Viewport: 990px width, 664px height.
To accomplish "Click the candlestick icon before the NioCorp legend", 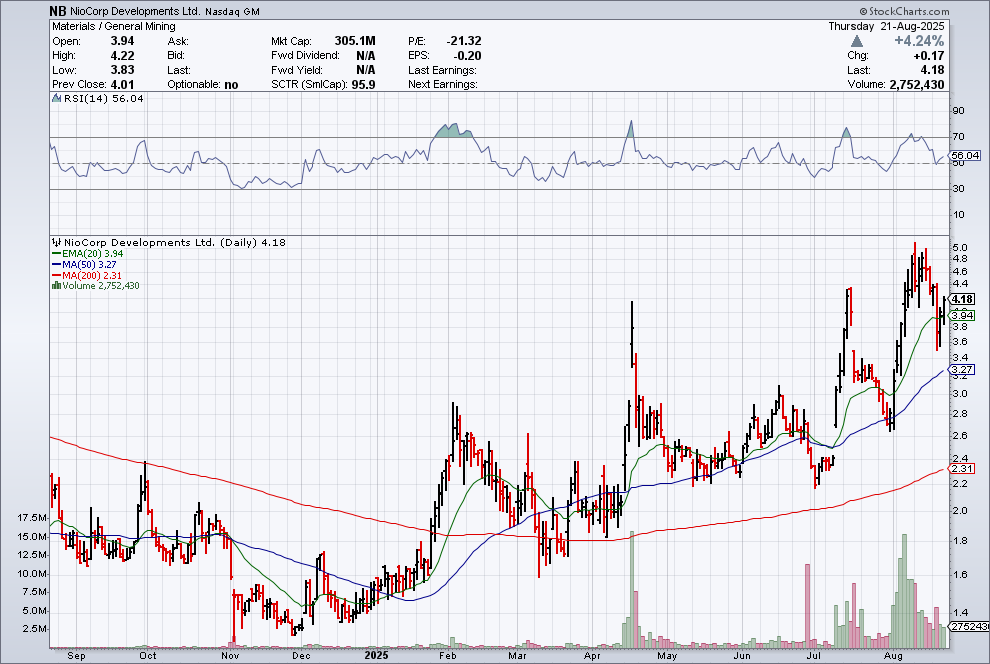I will (56, 242).
